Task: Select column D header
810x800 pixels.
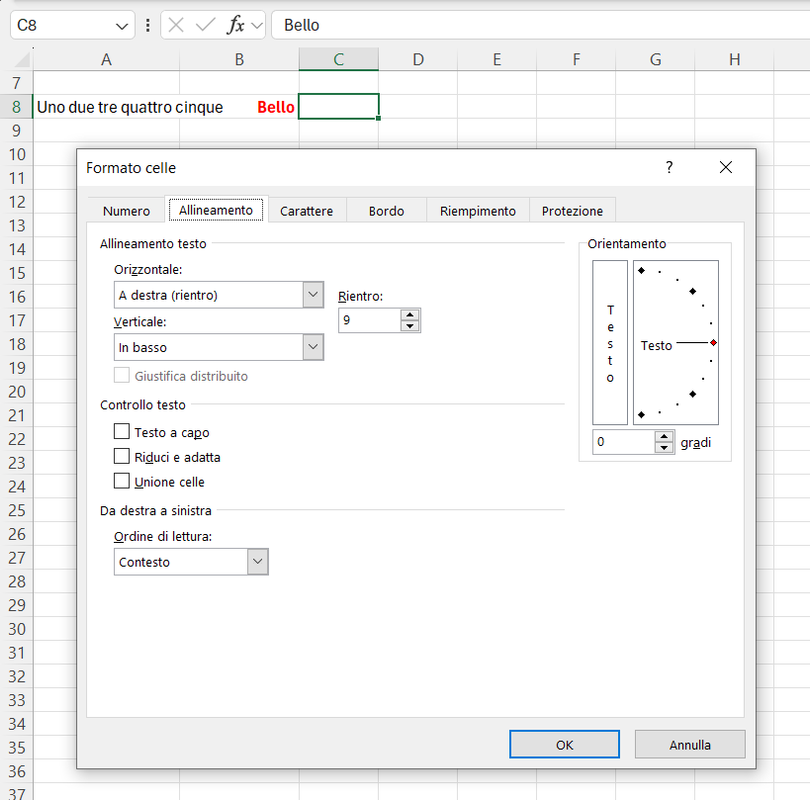Action: tap(418, 59)
